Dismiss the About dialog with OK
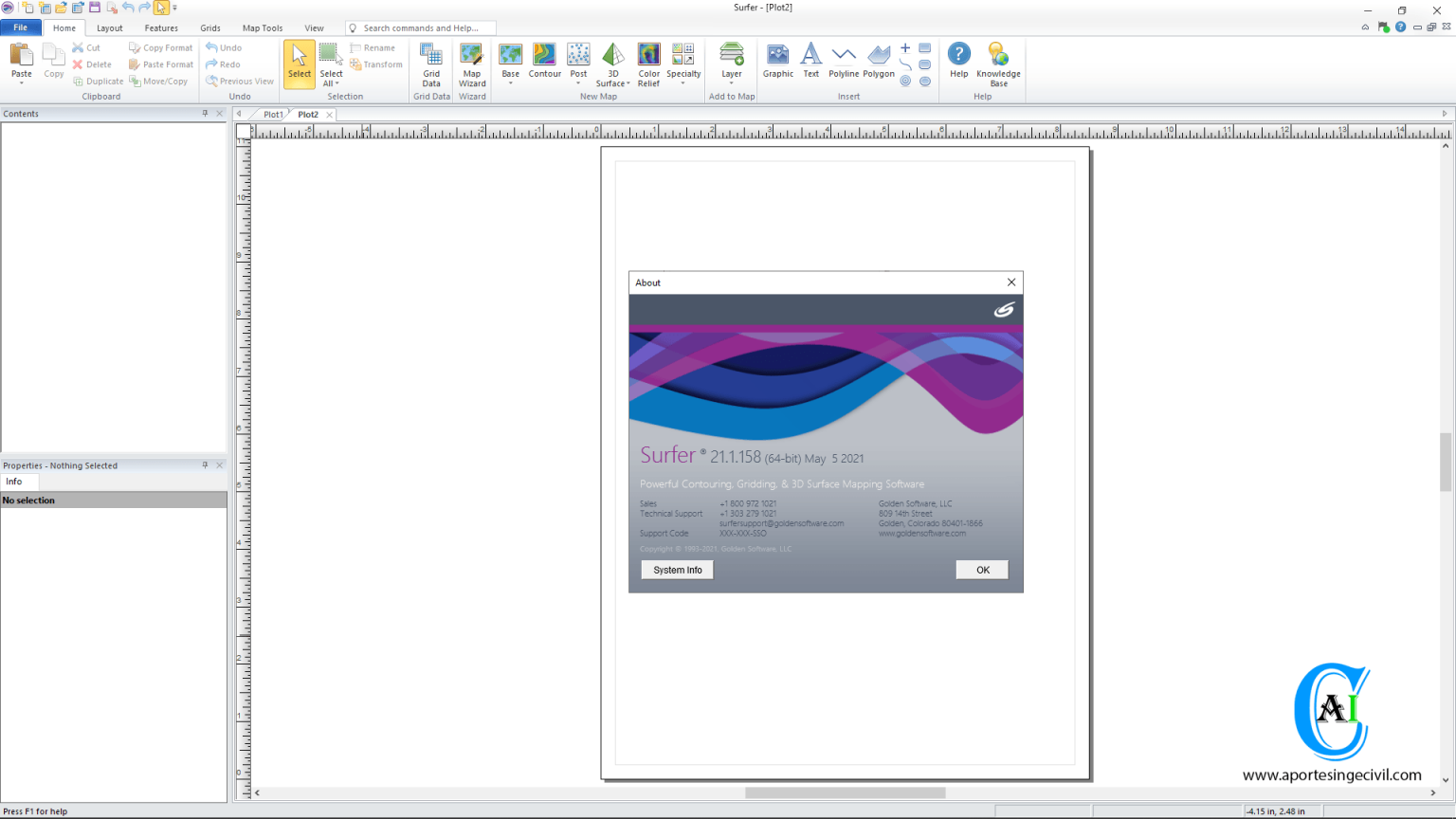The height and width of the screenshot is (819, 1456). pos(982,570)
